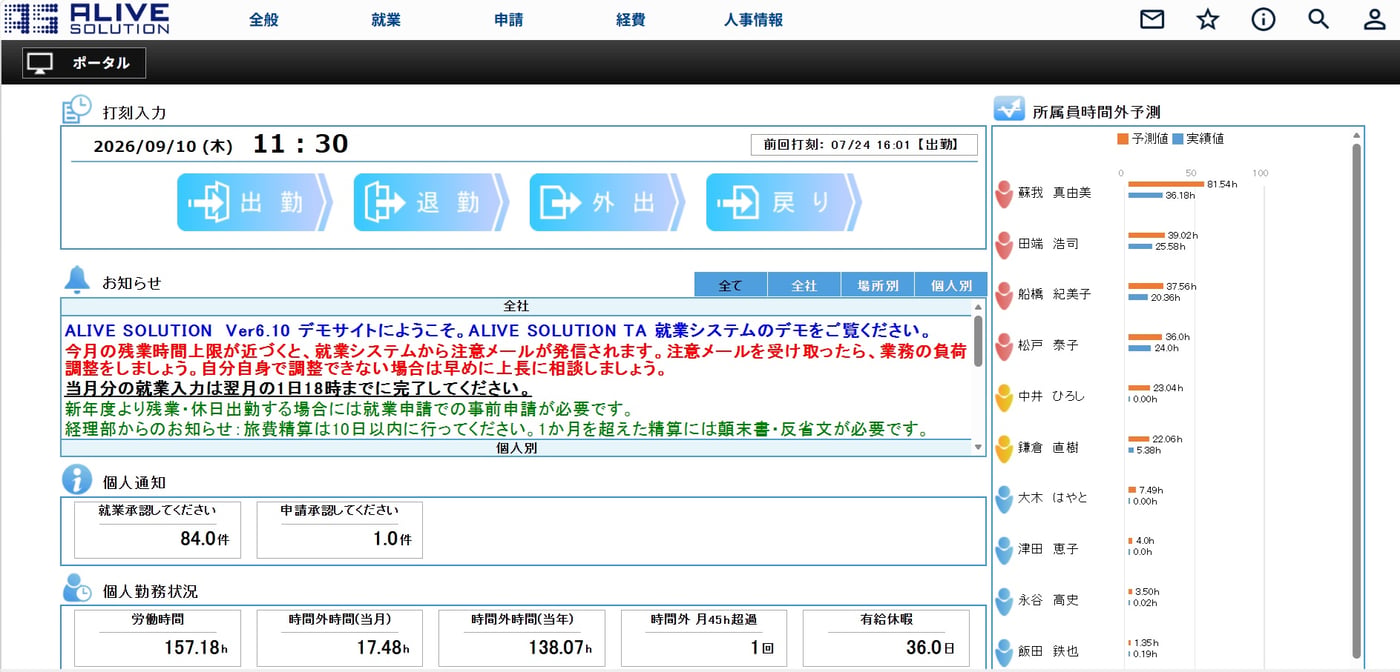Click the お知らせ bell icon

click(77, 280)
